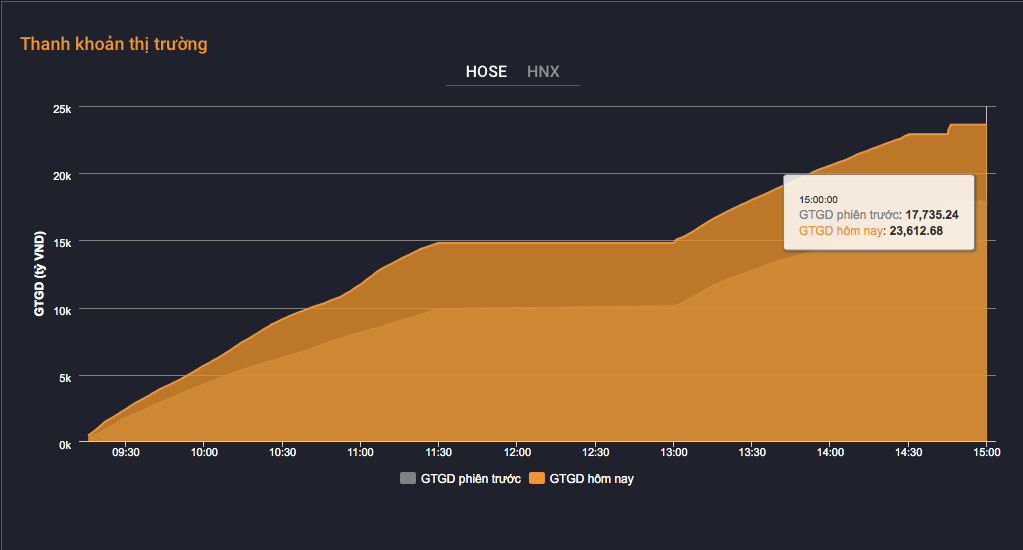Screen dimensions: 1023x550
Task: Select the 14:30 time axis label
Action: 908,452
